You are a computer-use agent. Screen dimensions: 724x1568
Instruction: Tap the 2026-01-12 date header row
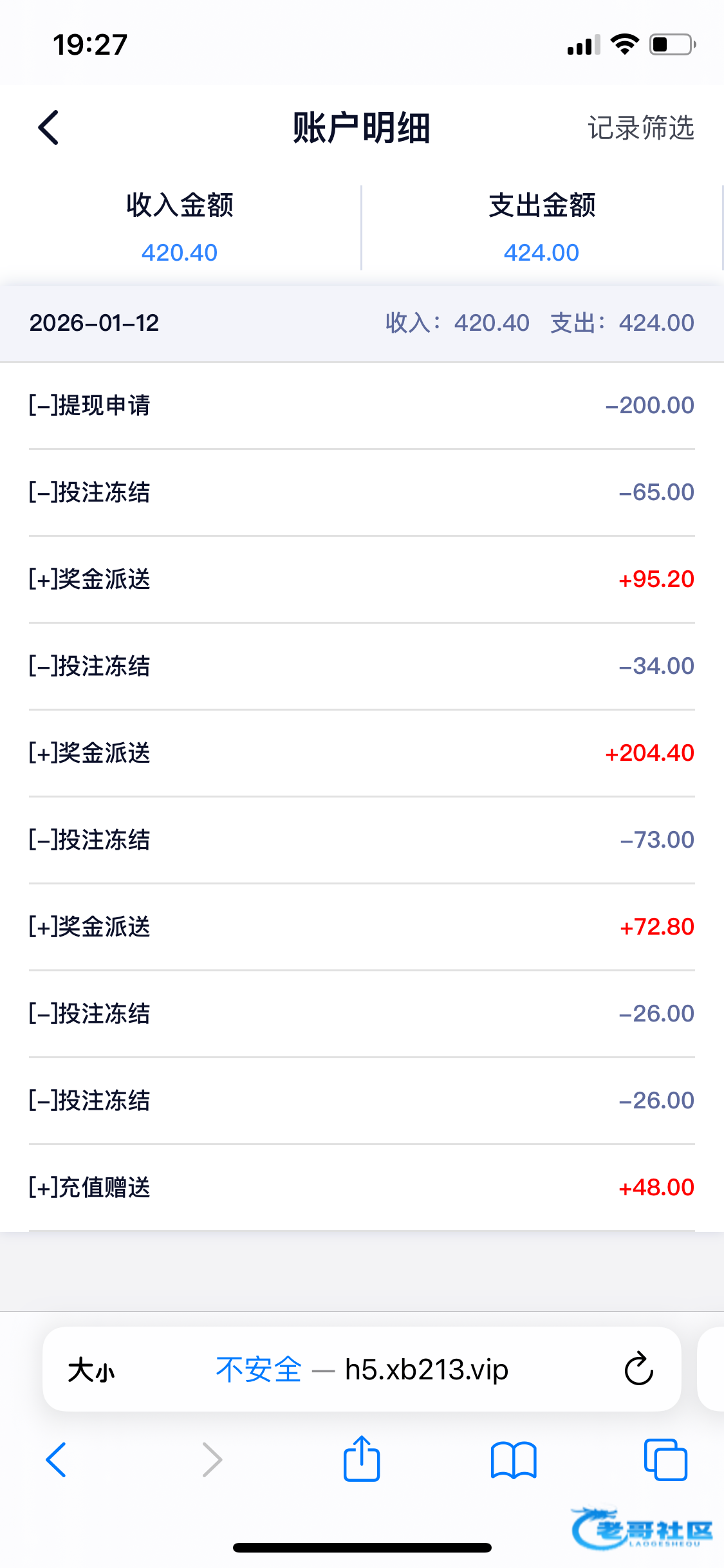tap(362, 323)
